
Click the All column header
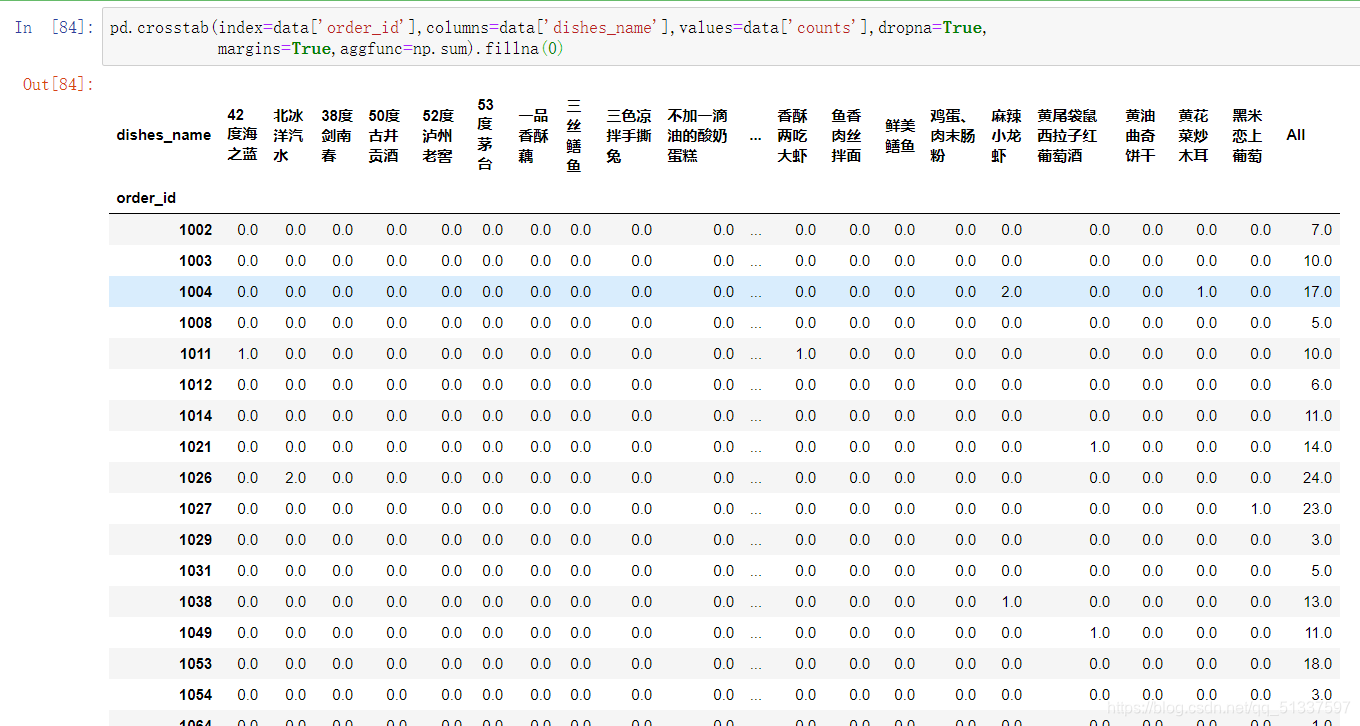click(1296, 135)
